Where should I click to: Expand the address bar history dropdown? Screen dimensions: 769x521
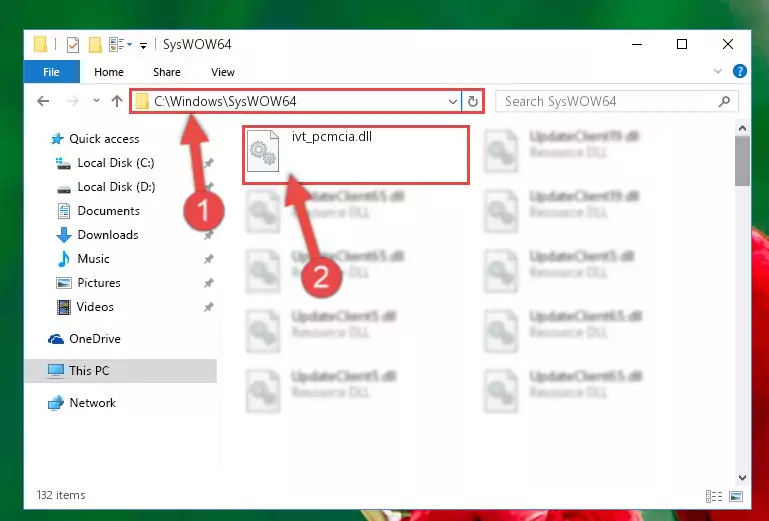(x=453, y=102)
